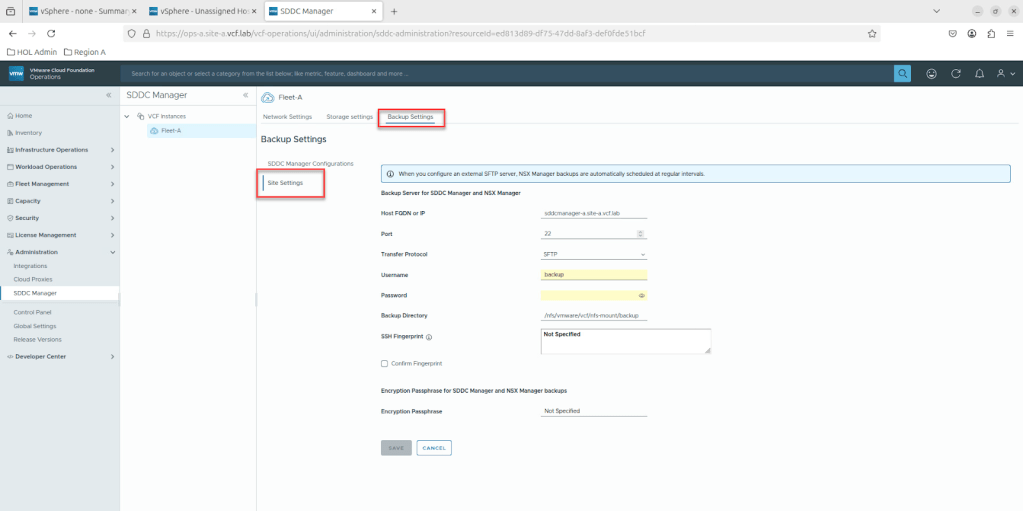1023x511 pixels.
Task: Open the Firefox account icon
Action: click(x=972, y=33)
